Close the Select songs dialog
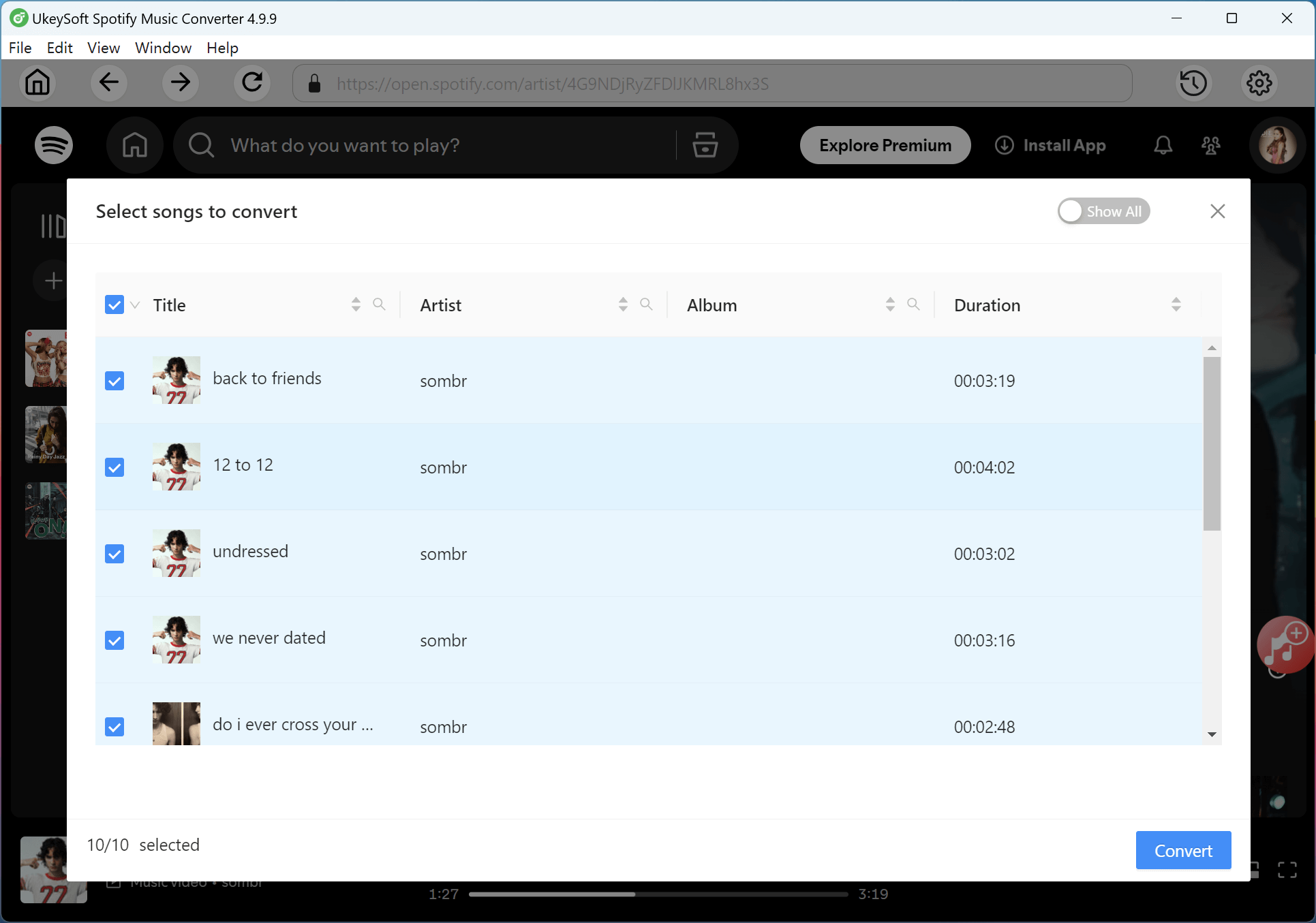 [1217, 211]
